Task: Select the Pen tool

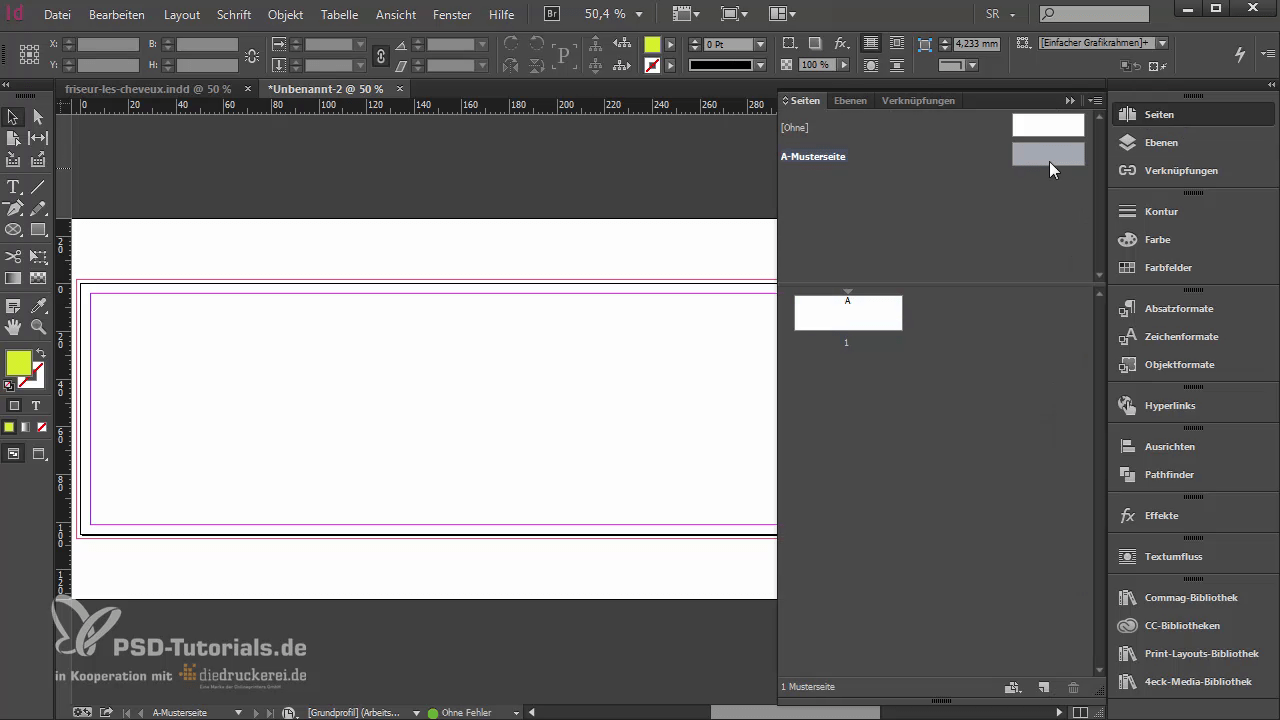Action: [14, 209]
